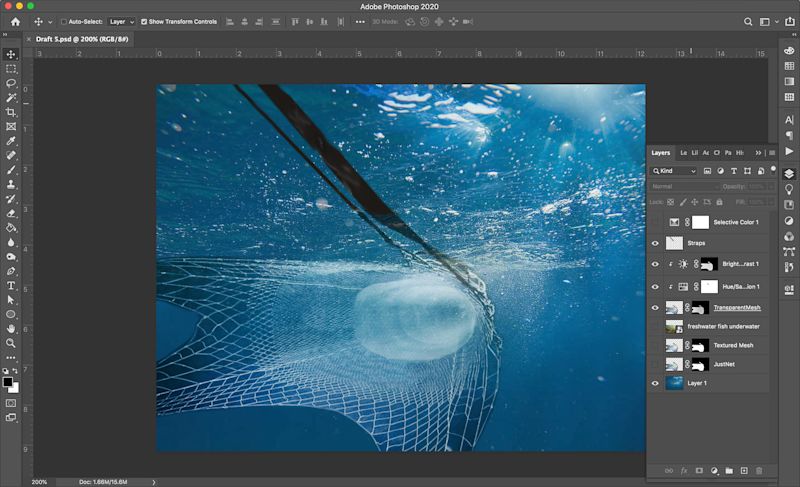Viewport: 800px width, 487px height.
Task: Choose the Clone Stamp tool
Action: 11,184
